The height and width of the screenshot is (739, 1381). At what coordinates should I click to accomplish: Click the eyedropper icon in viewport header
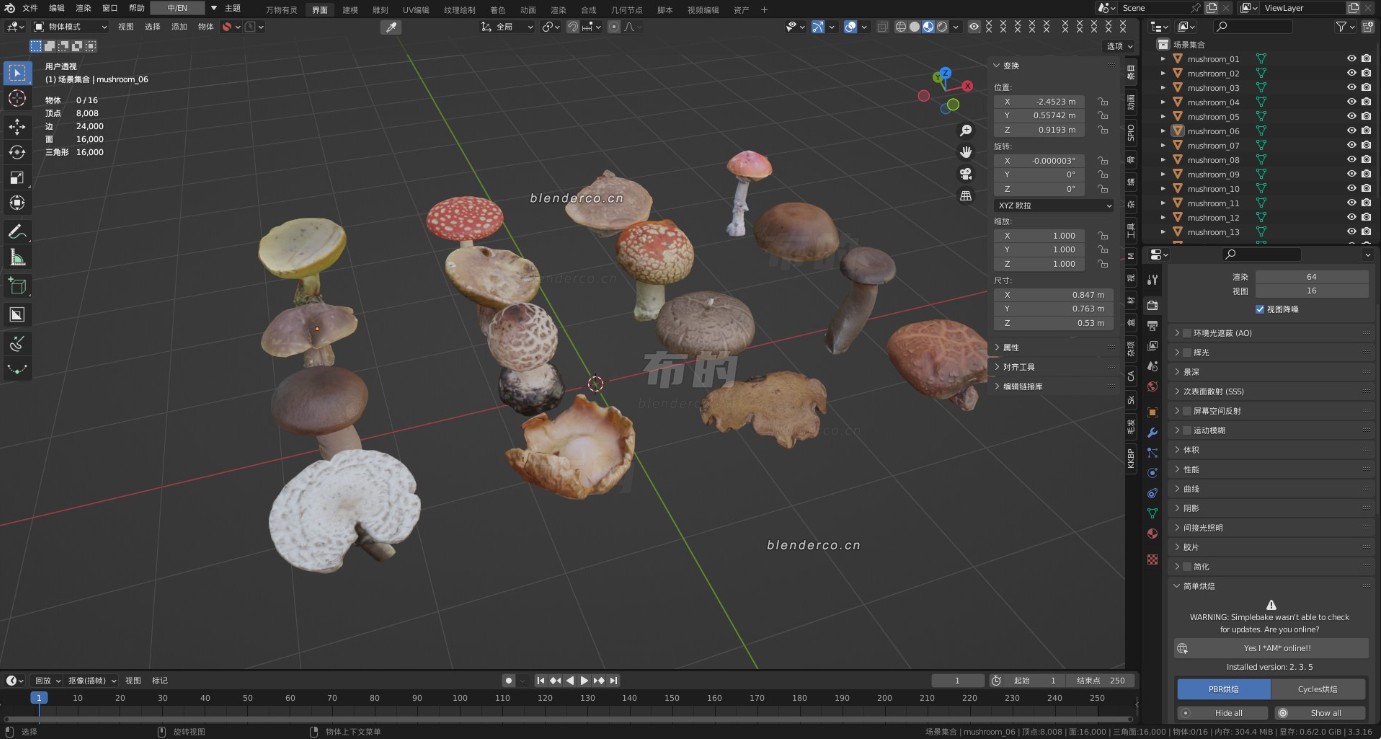click(392, 27)
